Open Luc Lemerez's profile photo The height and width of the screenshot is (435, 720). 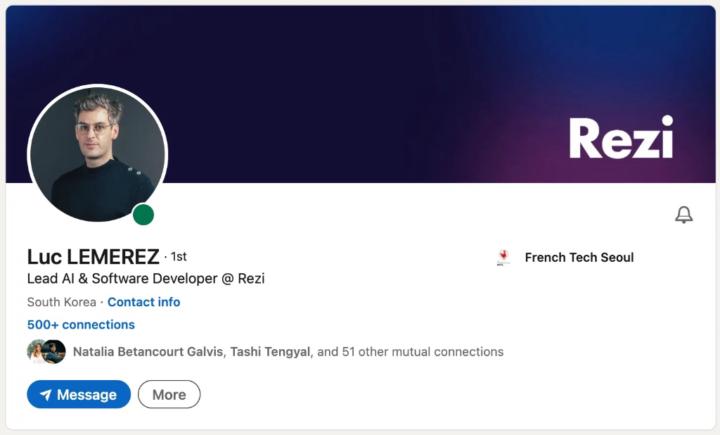[x=96, y=153]
